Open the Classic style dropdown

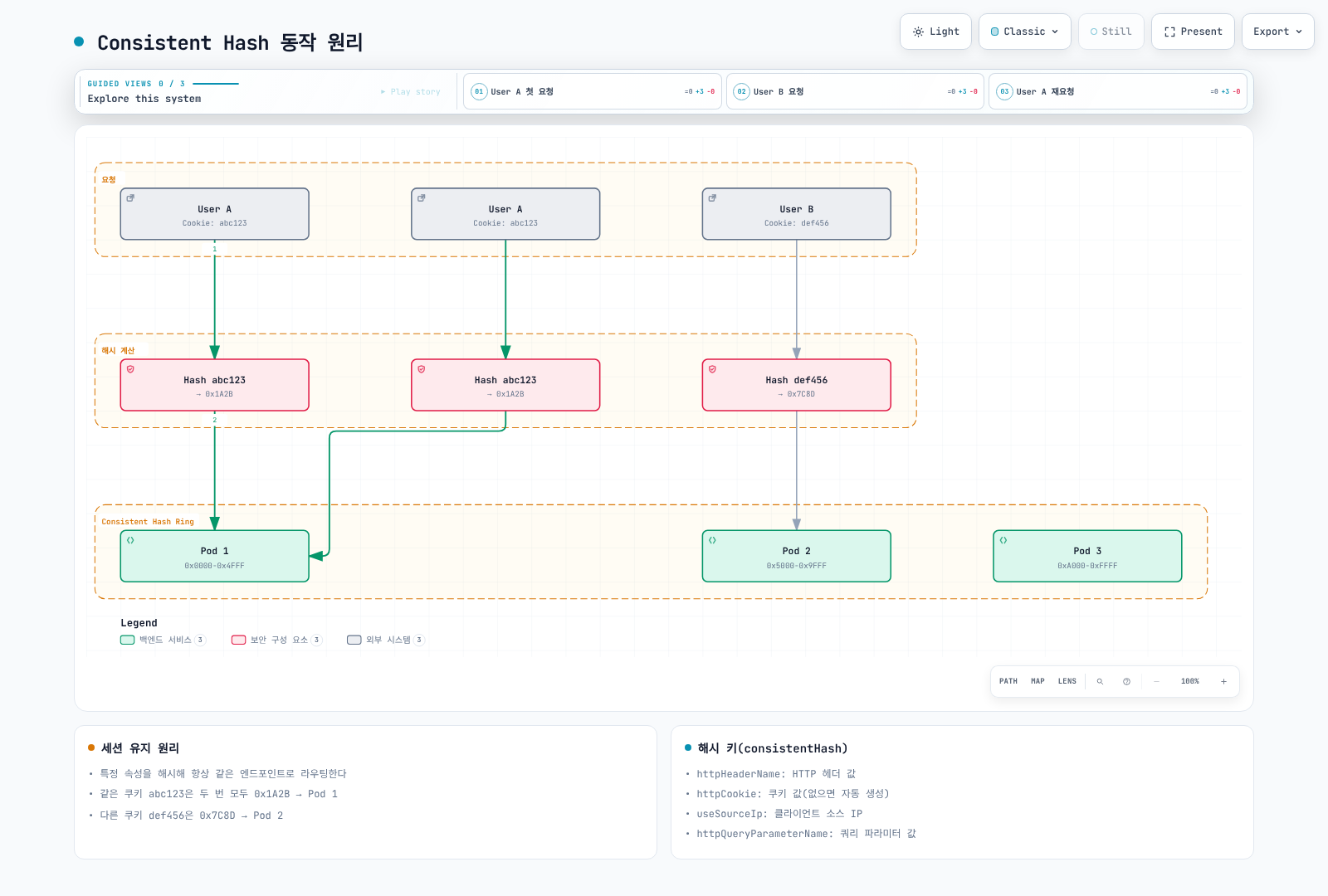pos(1024,32)
